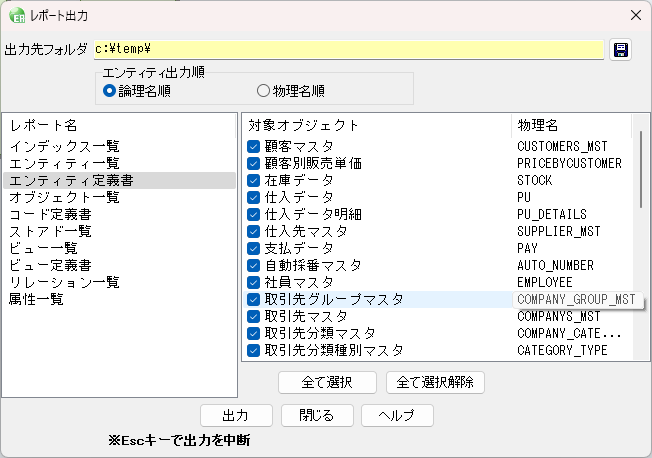
Task: Click the 出力先フォルダ path input field
Action: pos(348,50)
